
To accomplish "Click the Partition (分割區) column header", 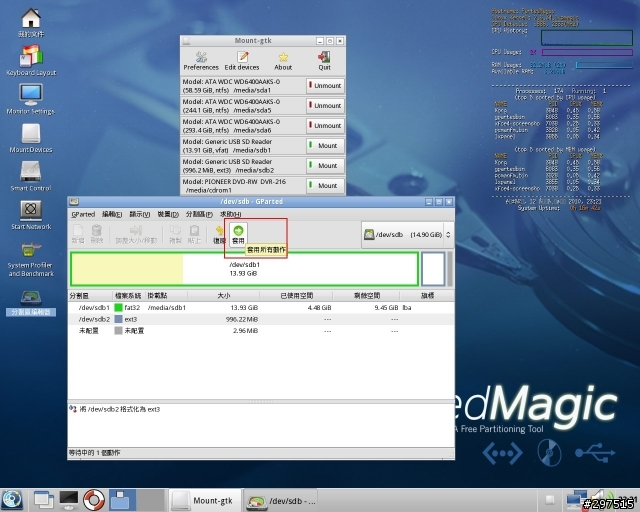I will pos(90,296).
